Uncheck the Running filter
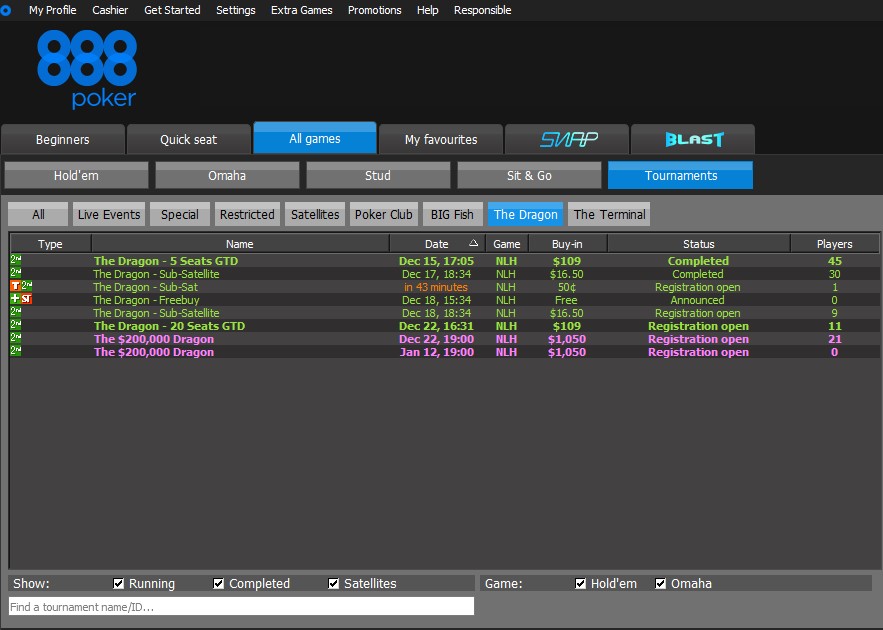883x630 pixels. 120,583
